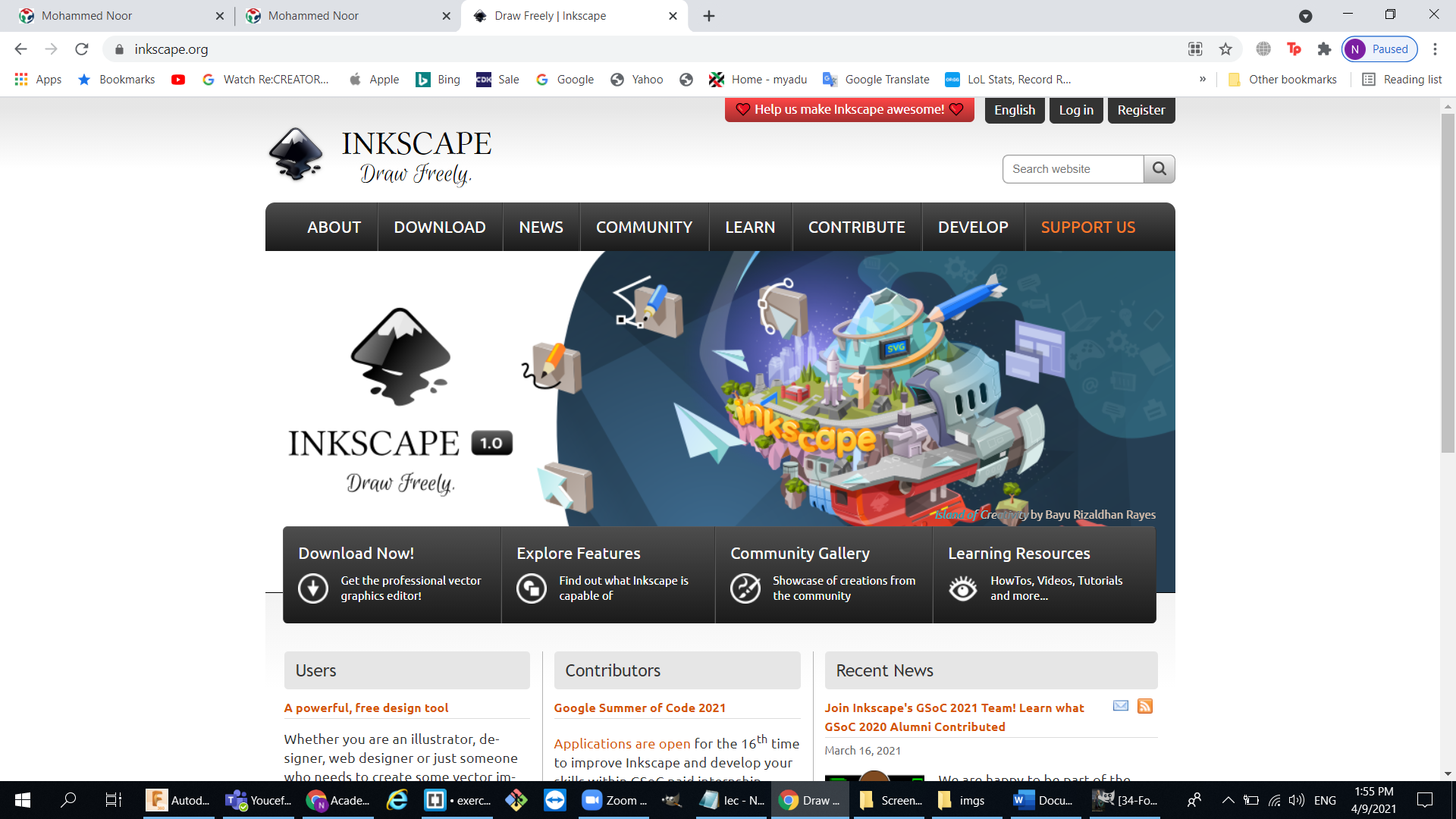Reload the Inkscape page
The width and height of the screenshot is (1456, 819).
tap(82, 49)
